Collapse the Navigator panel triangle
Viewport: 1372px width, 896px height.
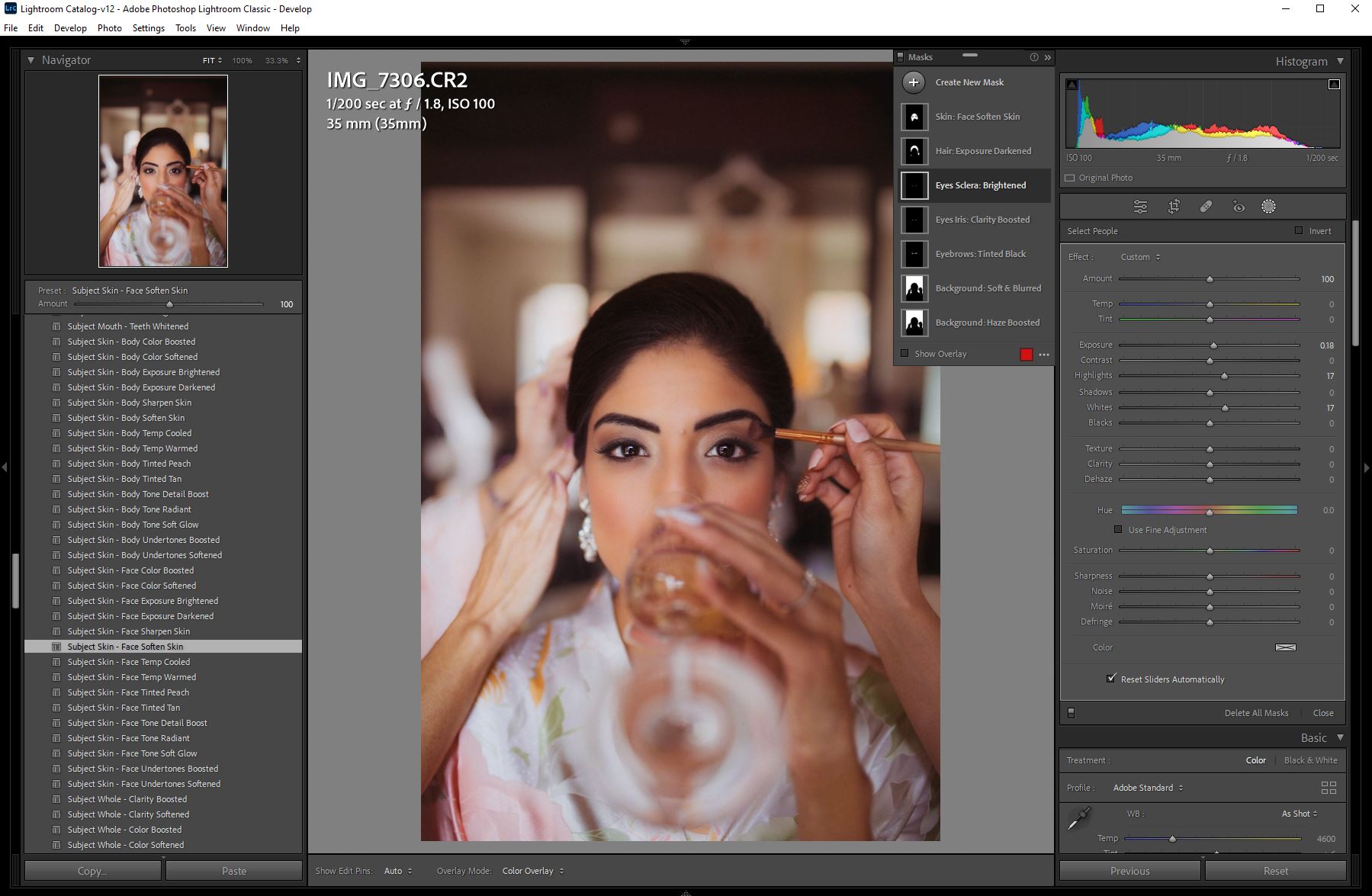click(31, 60)
